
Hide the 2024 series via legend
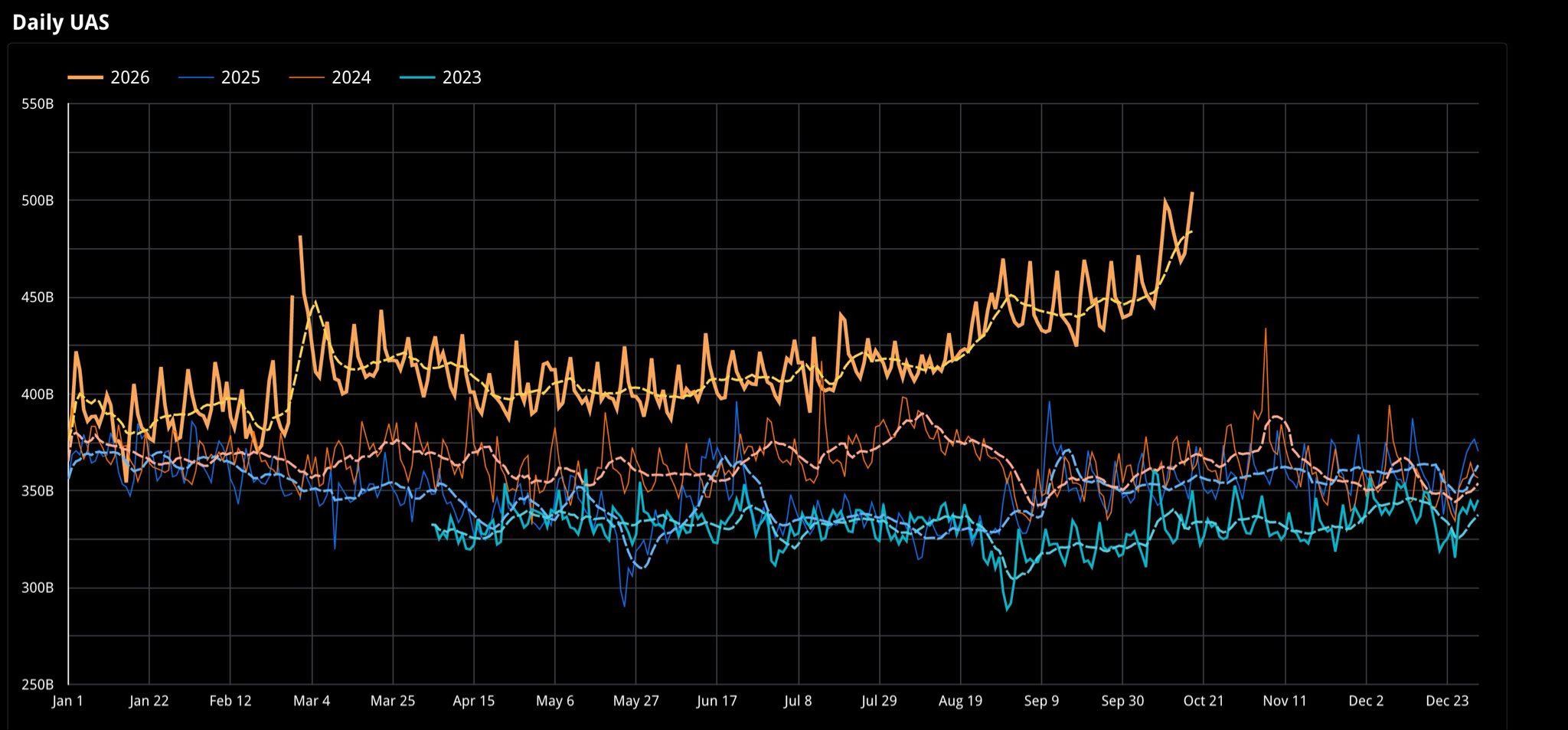[330, 77]
